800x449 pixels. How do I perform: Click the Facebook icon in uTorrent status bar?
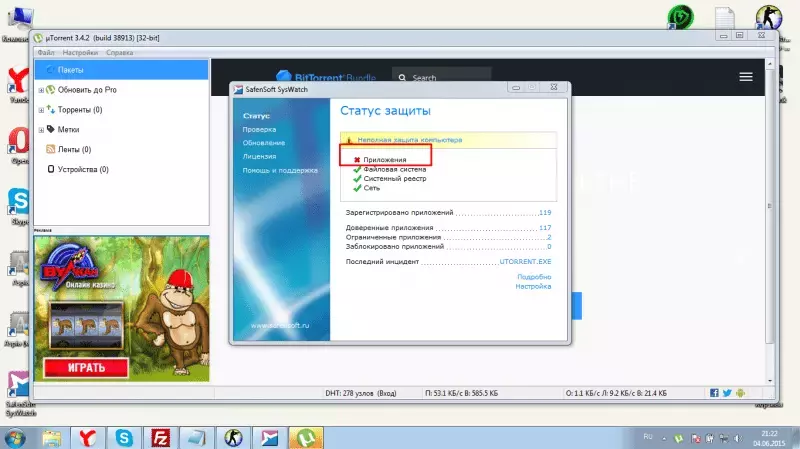click(x=714, y=392)
